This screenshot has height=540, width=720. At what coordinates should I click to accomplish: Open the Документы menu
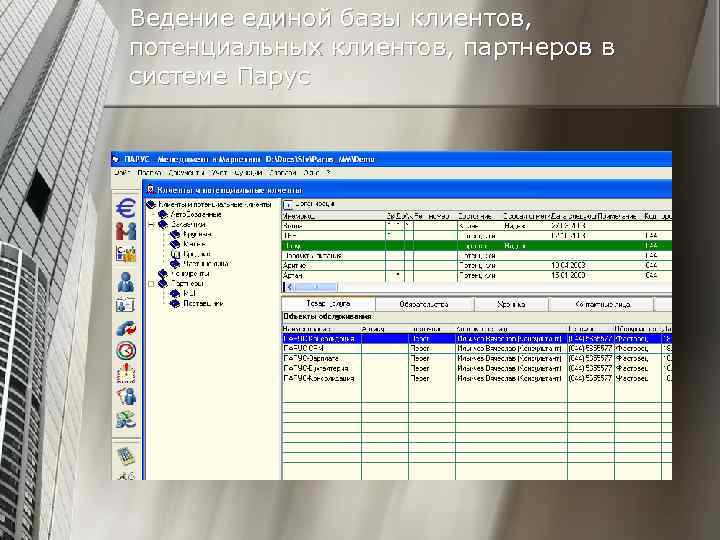186,173
